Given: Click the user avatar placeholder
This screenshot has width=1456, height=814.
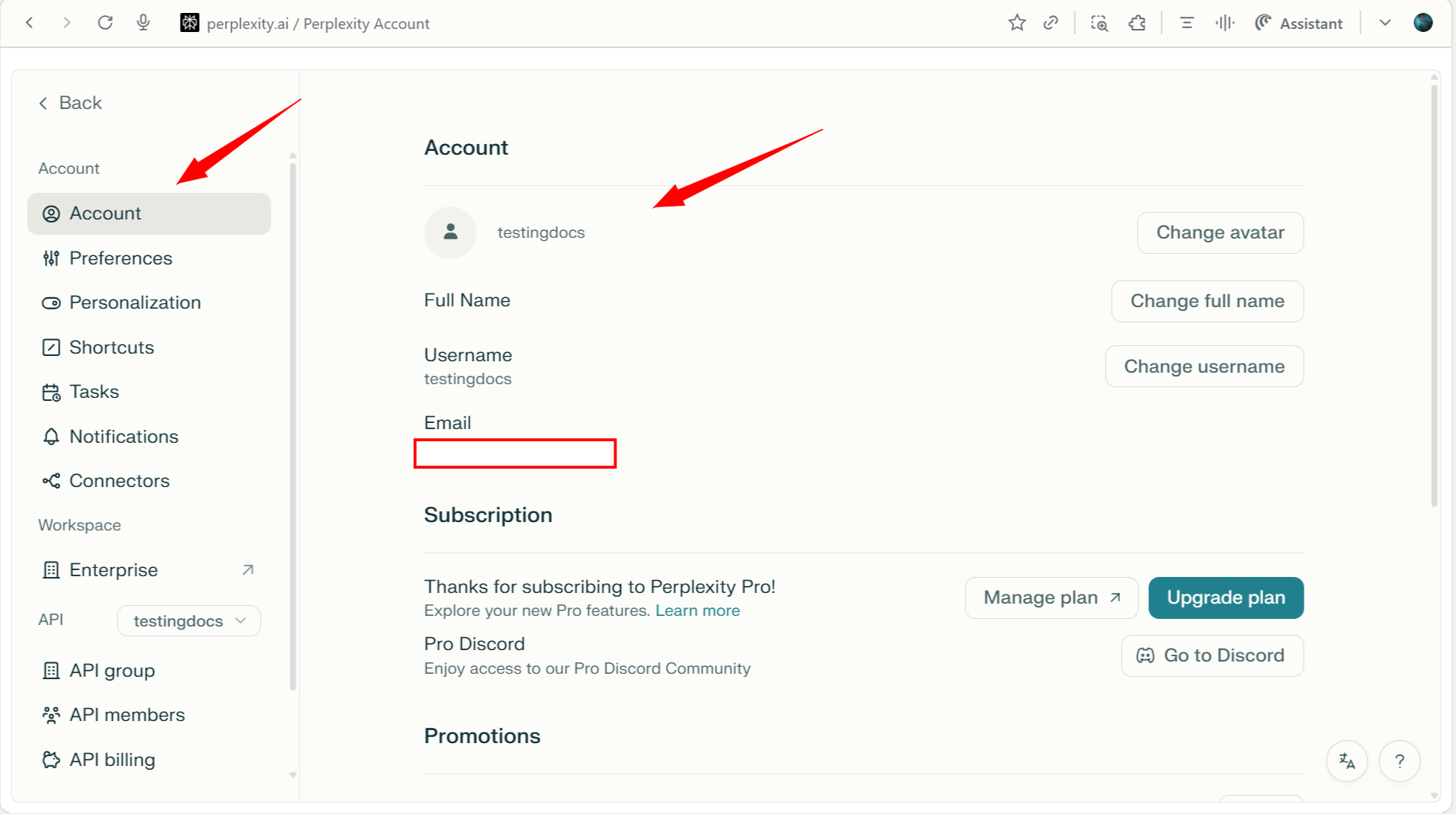Looking at the screenshot, I should pos(450,232).
